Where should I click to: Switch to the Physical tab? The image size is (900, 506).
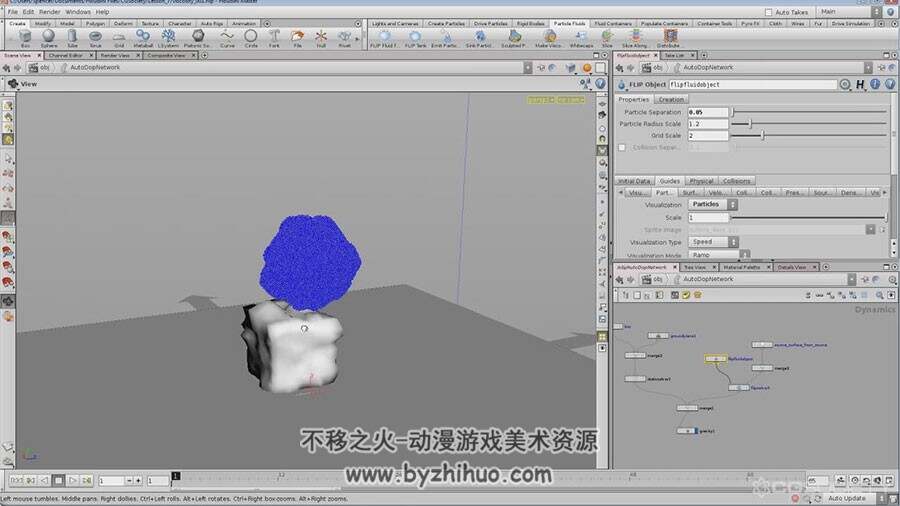[x=701, y=181]
